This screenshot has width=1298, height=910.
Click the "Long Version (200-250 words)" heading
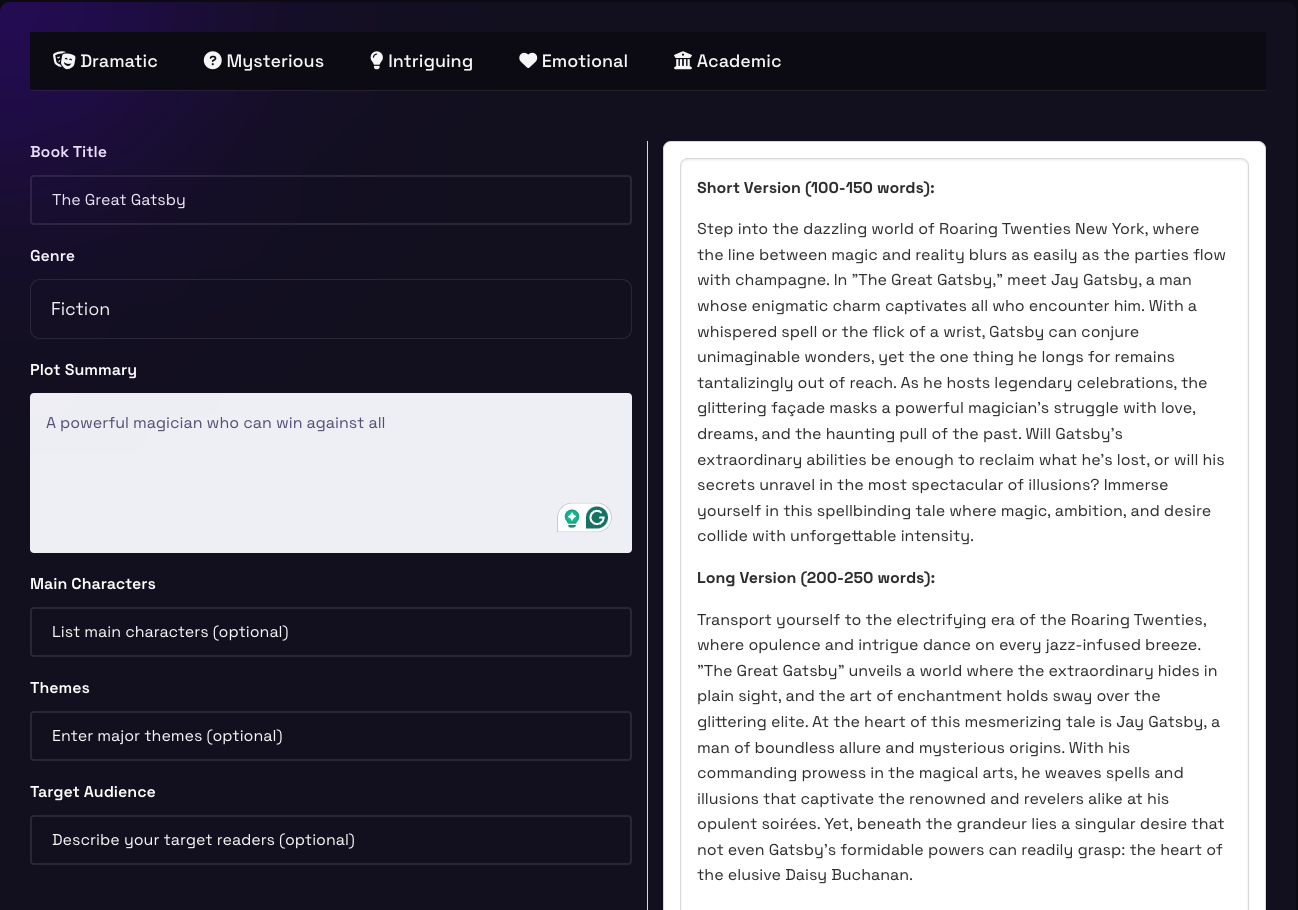815,578
